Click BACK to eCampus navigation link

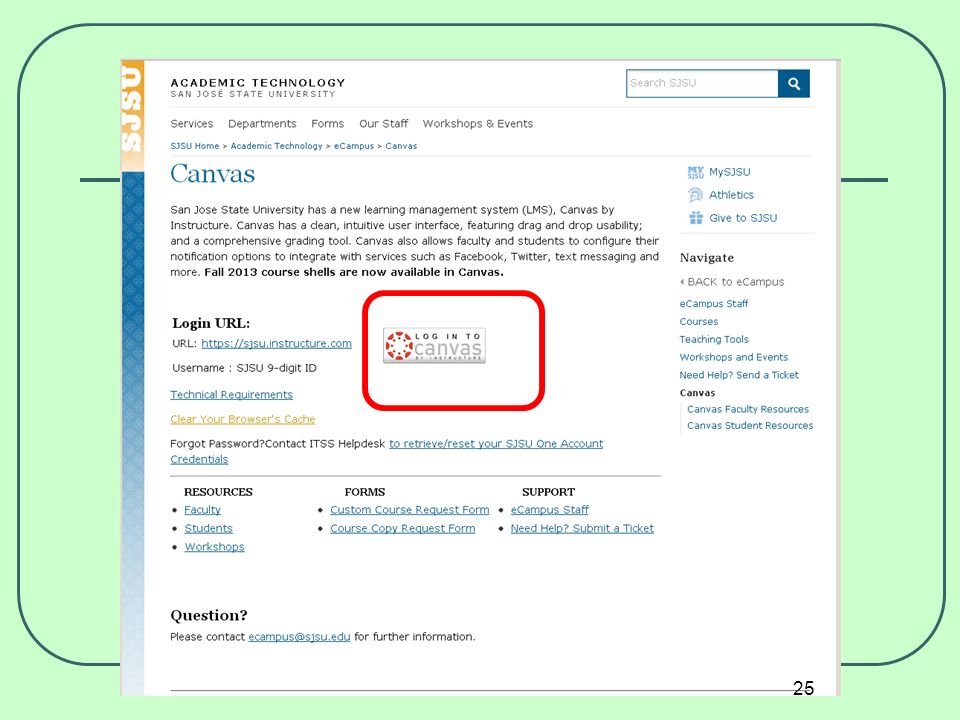click(x=732, y=282)
